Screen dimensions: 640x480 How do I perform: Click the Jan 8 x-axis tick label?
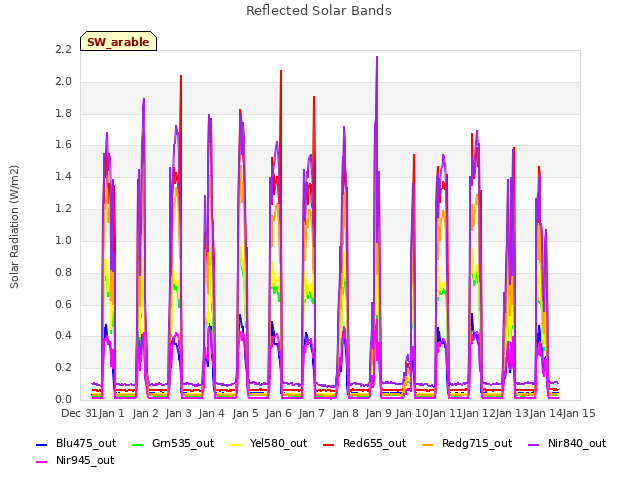click(x=346, y=413)
